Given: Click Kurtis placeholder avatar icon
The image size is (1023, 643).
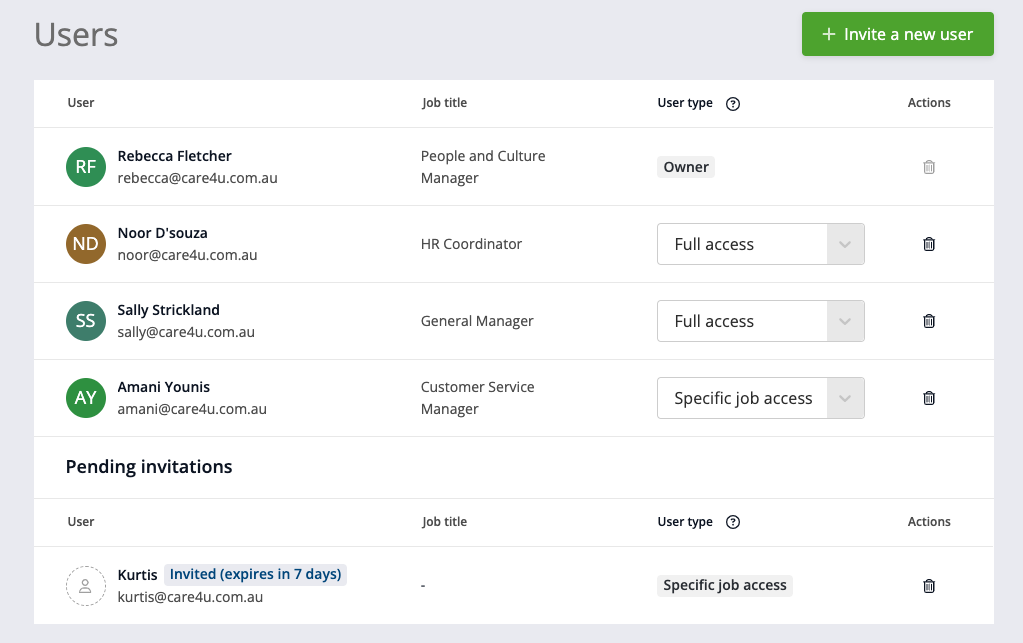Looking at the screenshot, I should click(86, 586).
